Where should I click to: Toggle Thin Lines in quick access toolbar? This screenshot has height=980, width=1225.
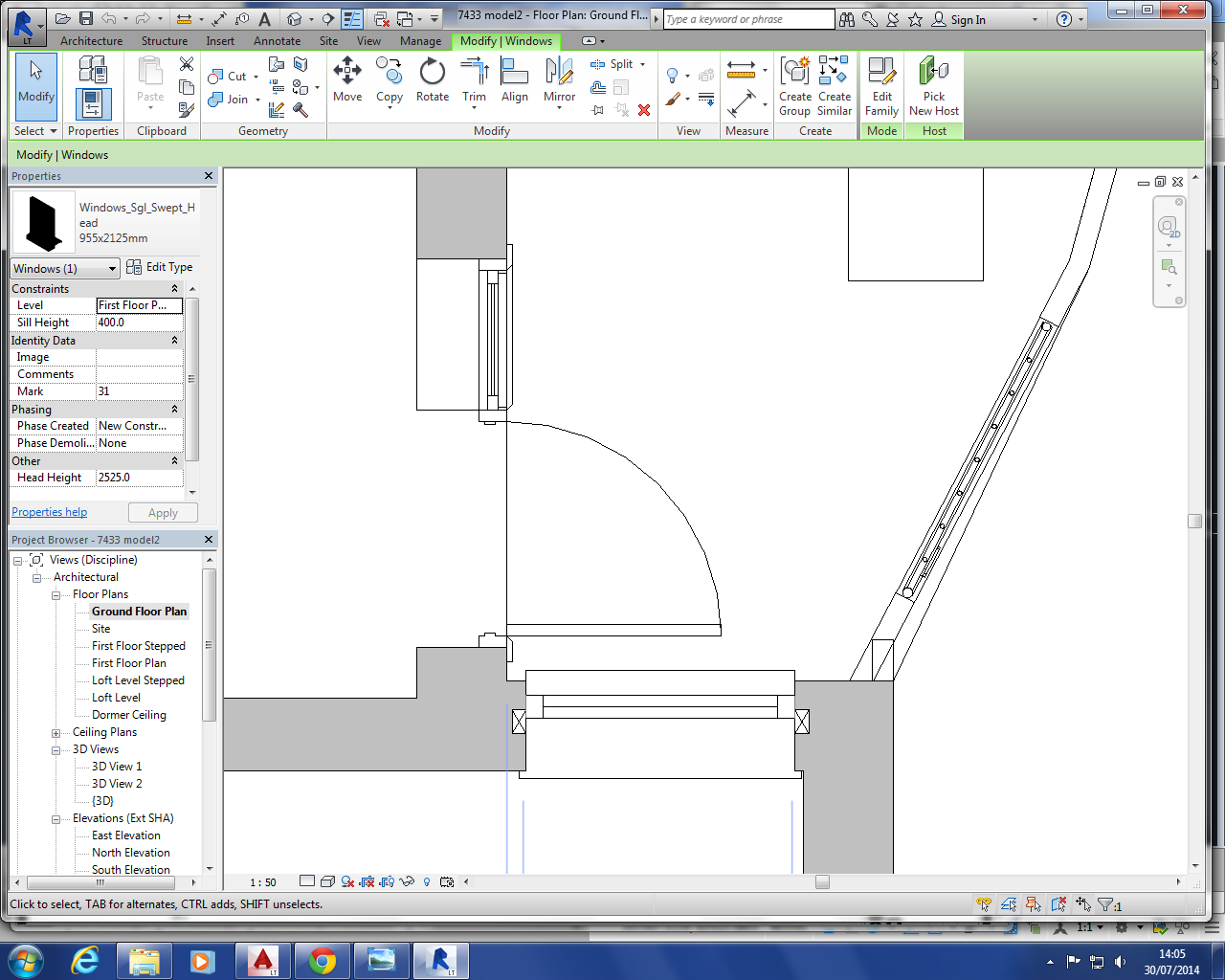tap(351, 19)
